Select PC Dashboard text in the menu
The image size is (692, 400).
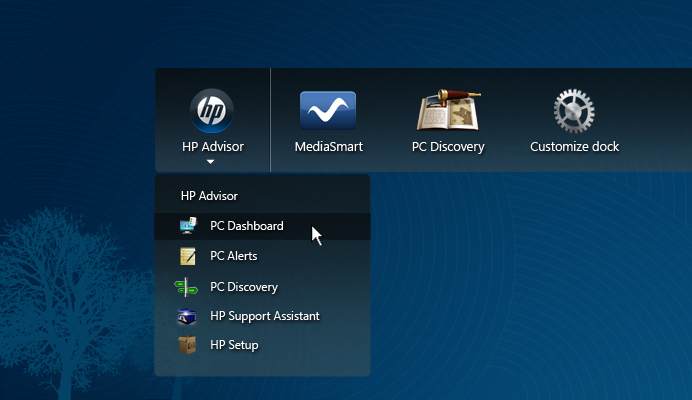coord(246,226)
